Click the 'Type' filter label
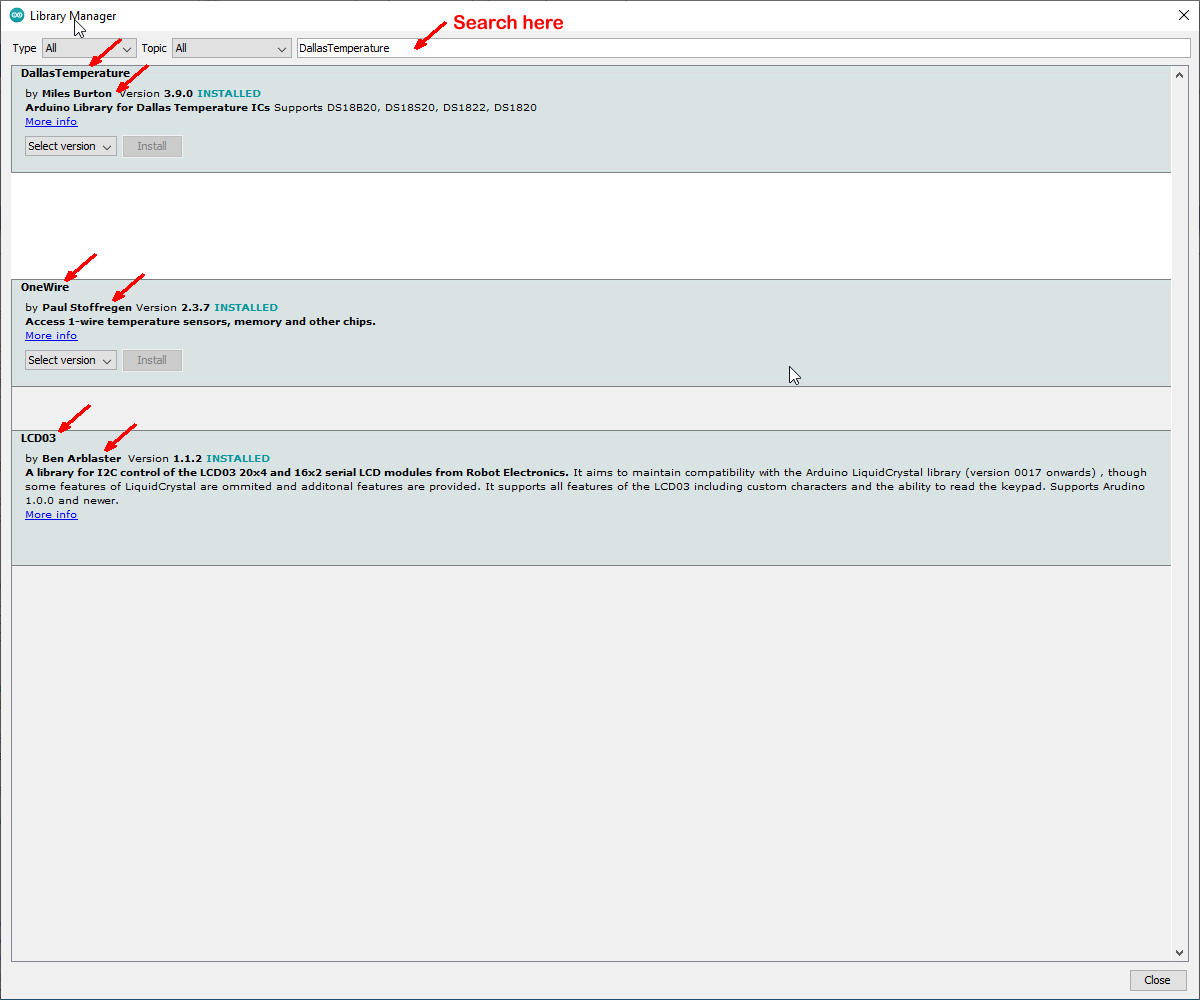 click(x=24, y=48)
